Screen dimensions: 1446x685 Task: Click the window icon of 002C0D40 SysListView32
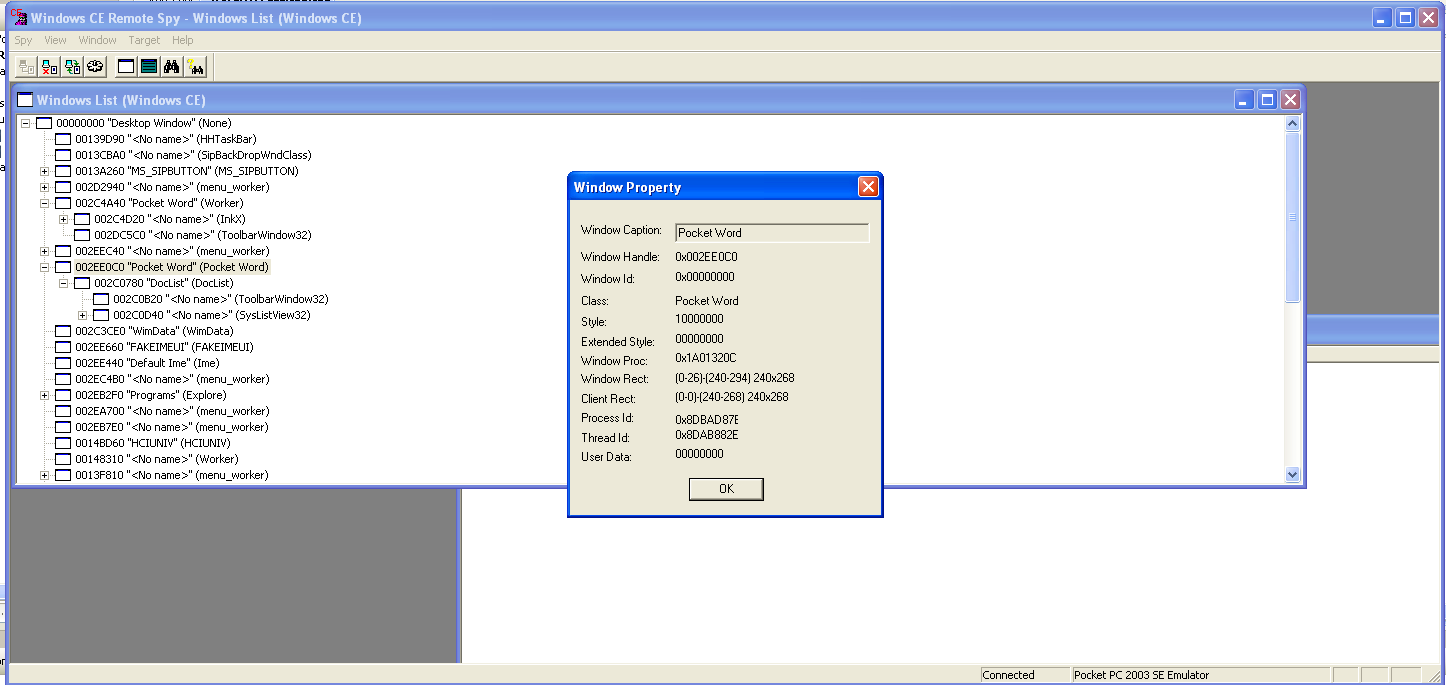coord(101,315)
